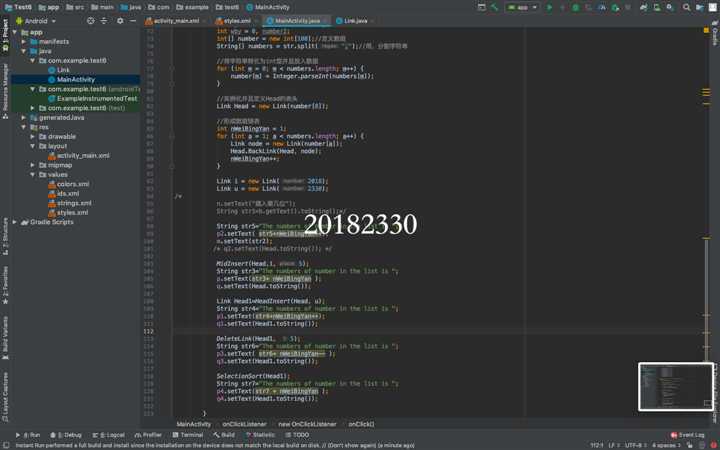Select the Link class in project tree
Viewport: 720px width, 450px height.
(63, 70)
